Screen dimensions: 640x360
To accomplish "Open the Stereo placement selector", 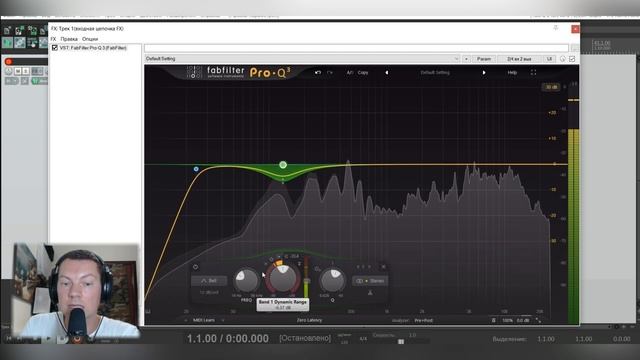I will tap(370, 281).
